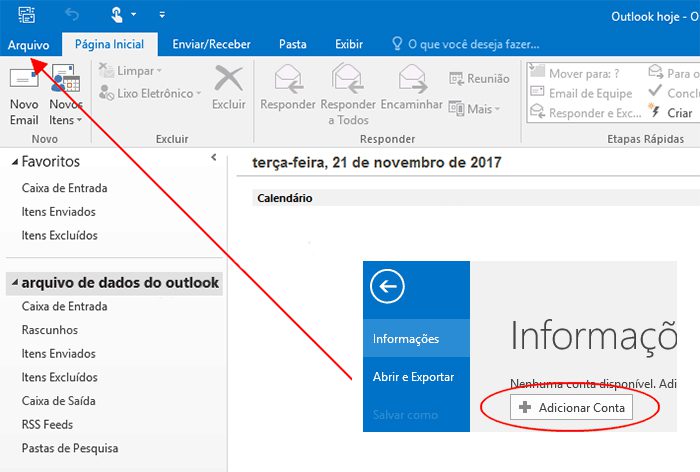Open the Caixa de Saída folder
The image size is (700, 472).
click(58, 401)
